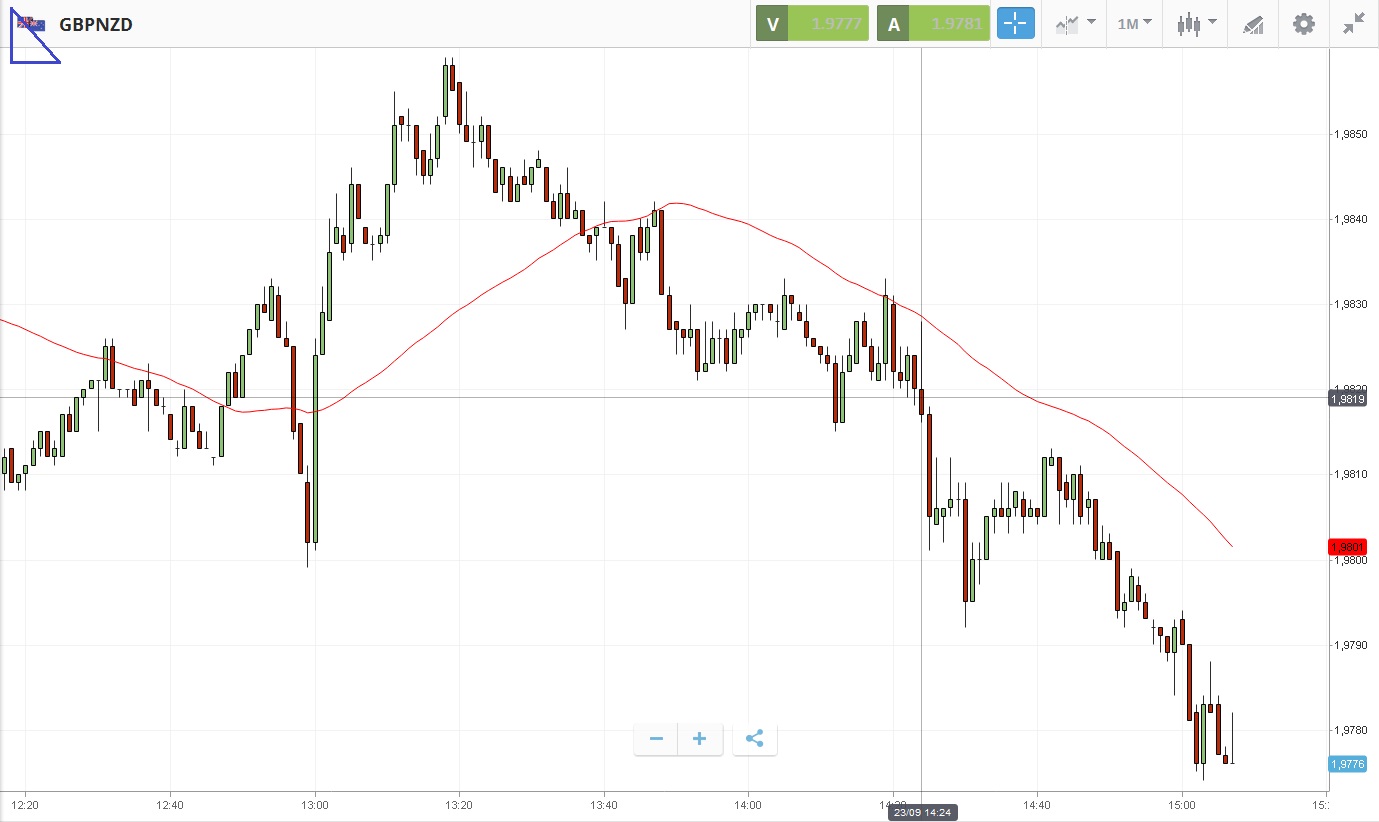Screen dimensions: 1379x822
Task: Toggle the blue crosshair cursor mode
Action: pyautogui.click(x=1015, y=24)
